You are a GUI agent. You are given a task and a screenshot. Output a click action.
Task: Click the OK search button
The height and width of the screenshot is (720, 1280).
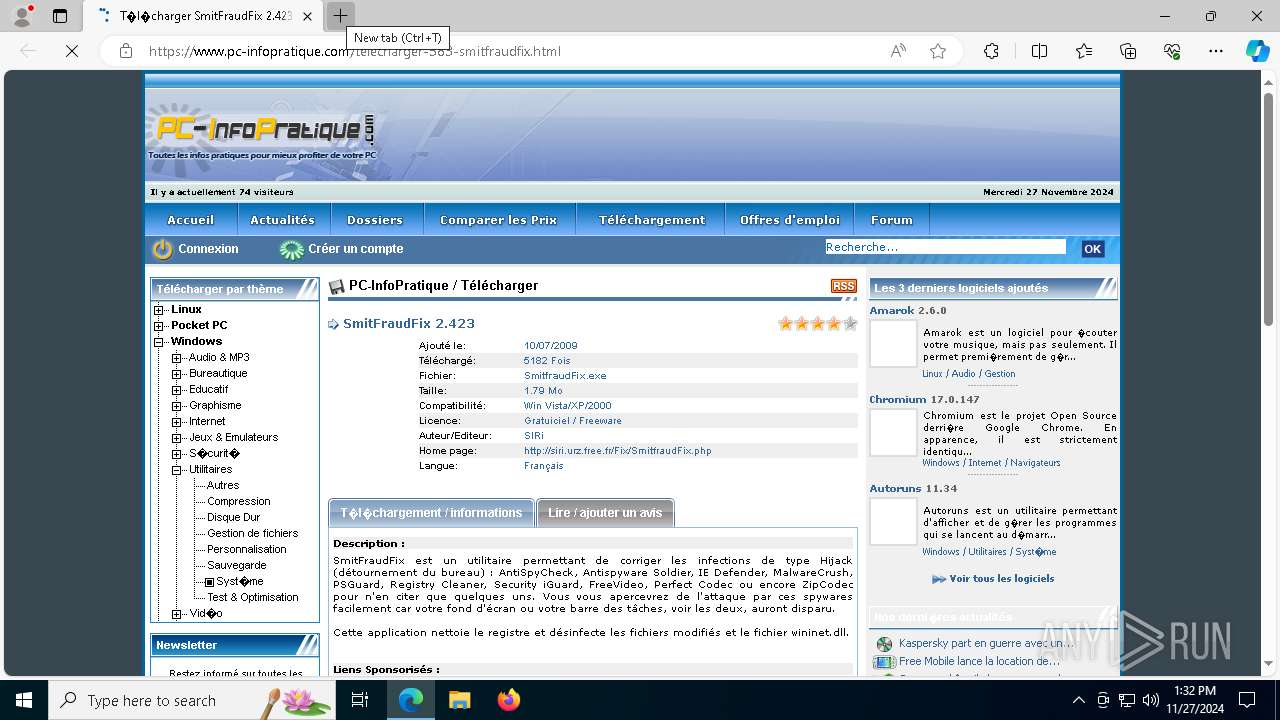(1092, 249)
